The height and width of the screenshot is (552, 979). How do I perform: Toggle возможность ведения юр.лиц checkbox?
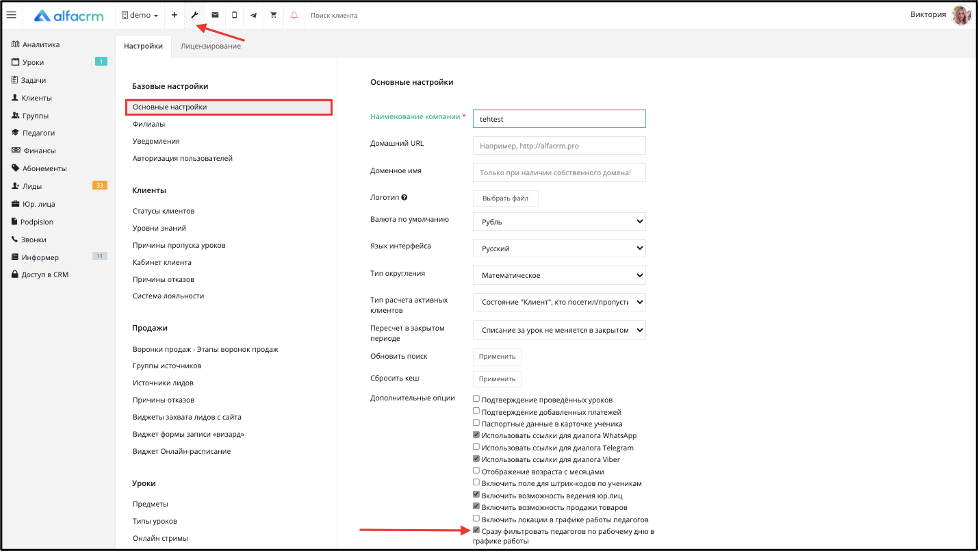coord(476,495)
